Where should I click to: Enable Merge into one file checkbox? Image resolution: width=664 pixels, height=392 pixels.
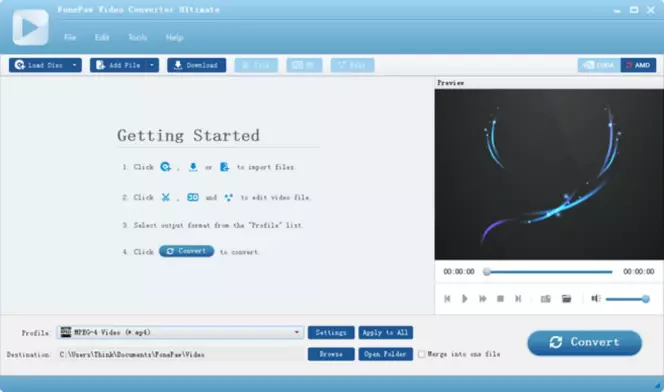(x=421, y=354)
